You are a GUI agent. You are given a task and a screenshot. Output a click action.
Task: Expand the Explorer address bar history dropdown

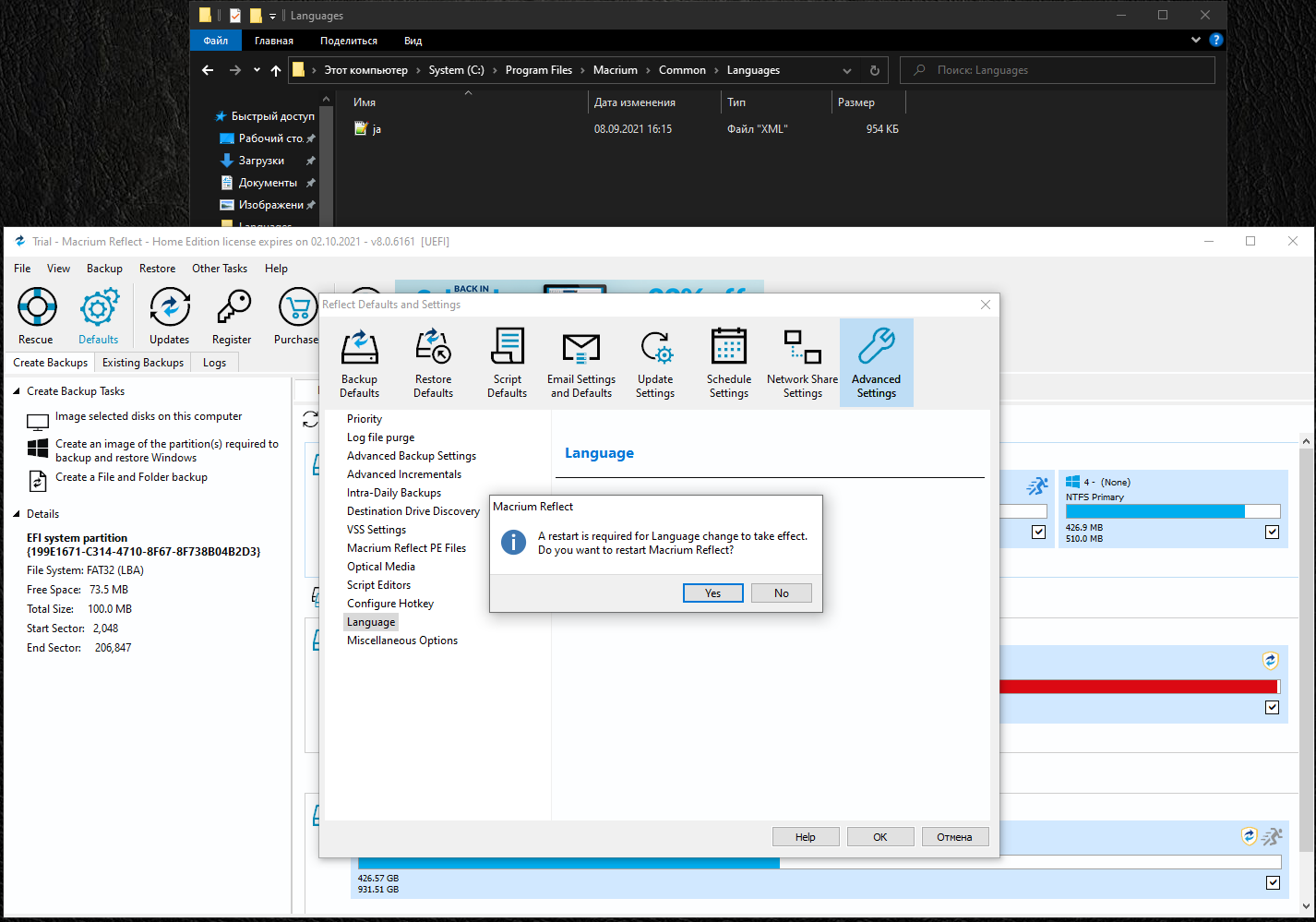coord(847,71)
